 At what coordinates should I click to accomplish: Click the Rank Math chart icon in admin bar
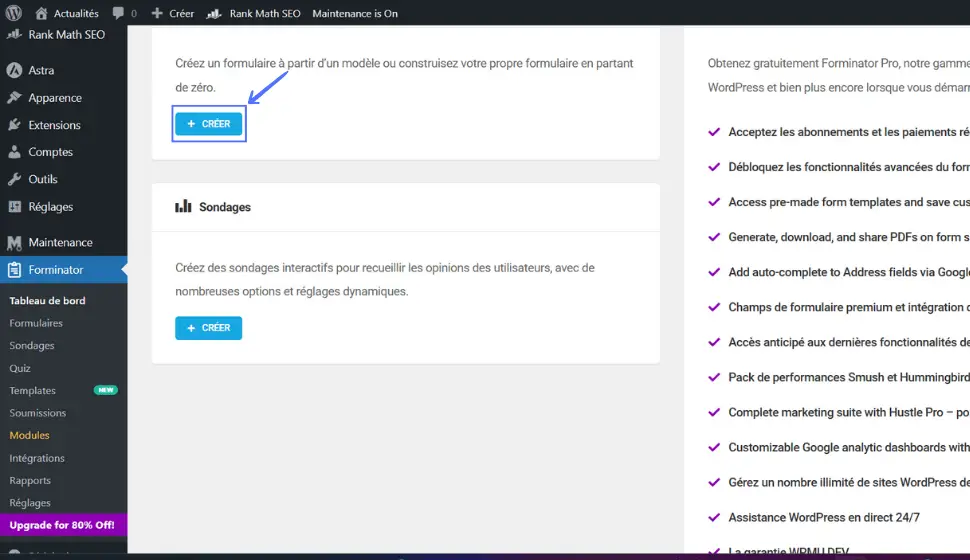pos(214,13)
